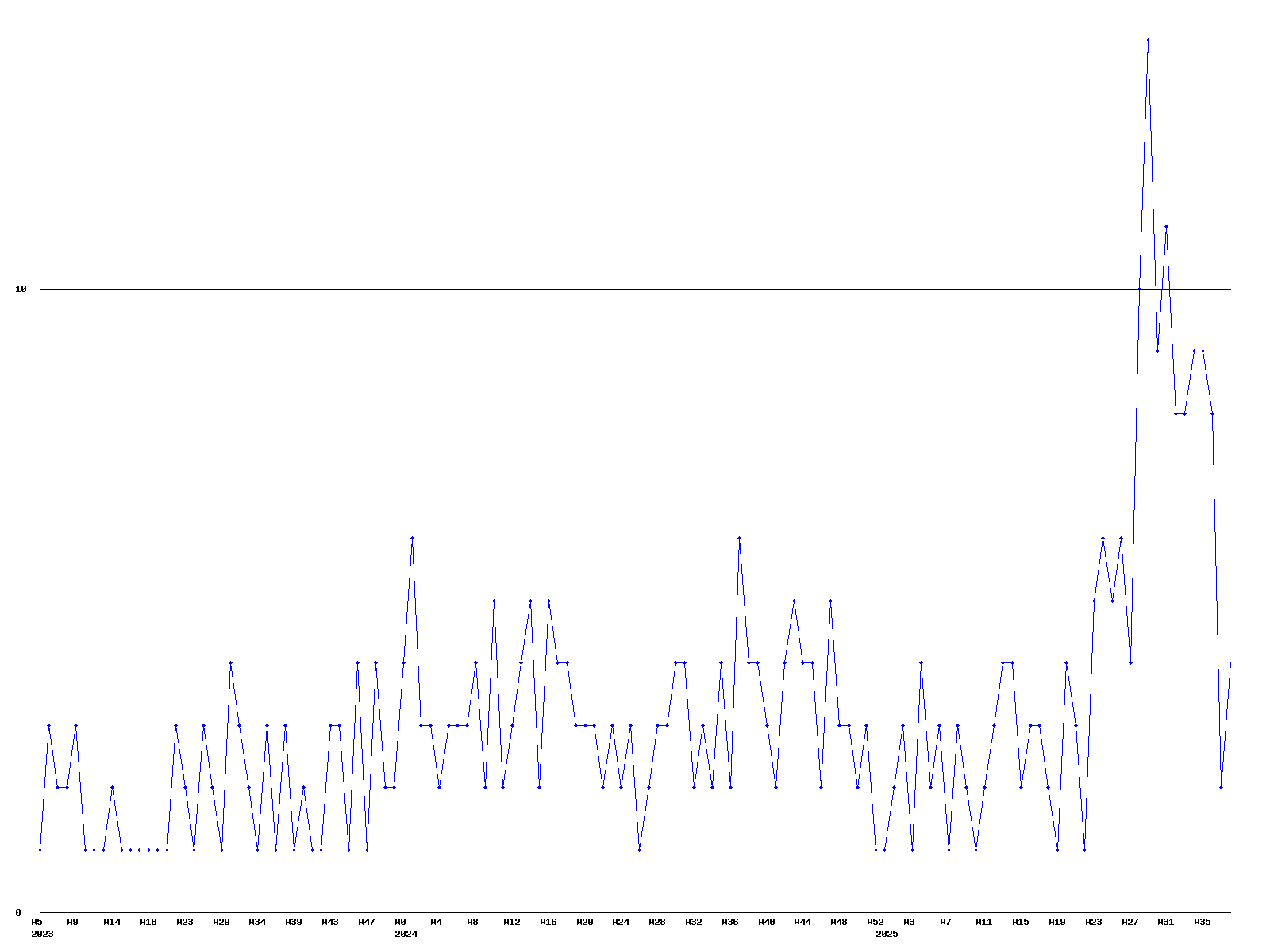The image size is (1270, 952).
Task: Select the W52 week label
Action: pyautogui.click(x=876, y=922)
